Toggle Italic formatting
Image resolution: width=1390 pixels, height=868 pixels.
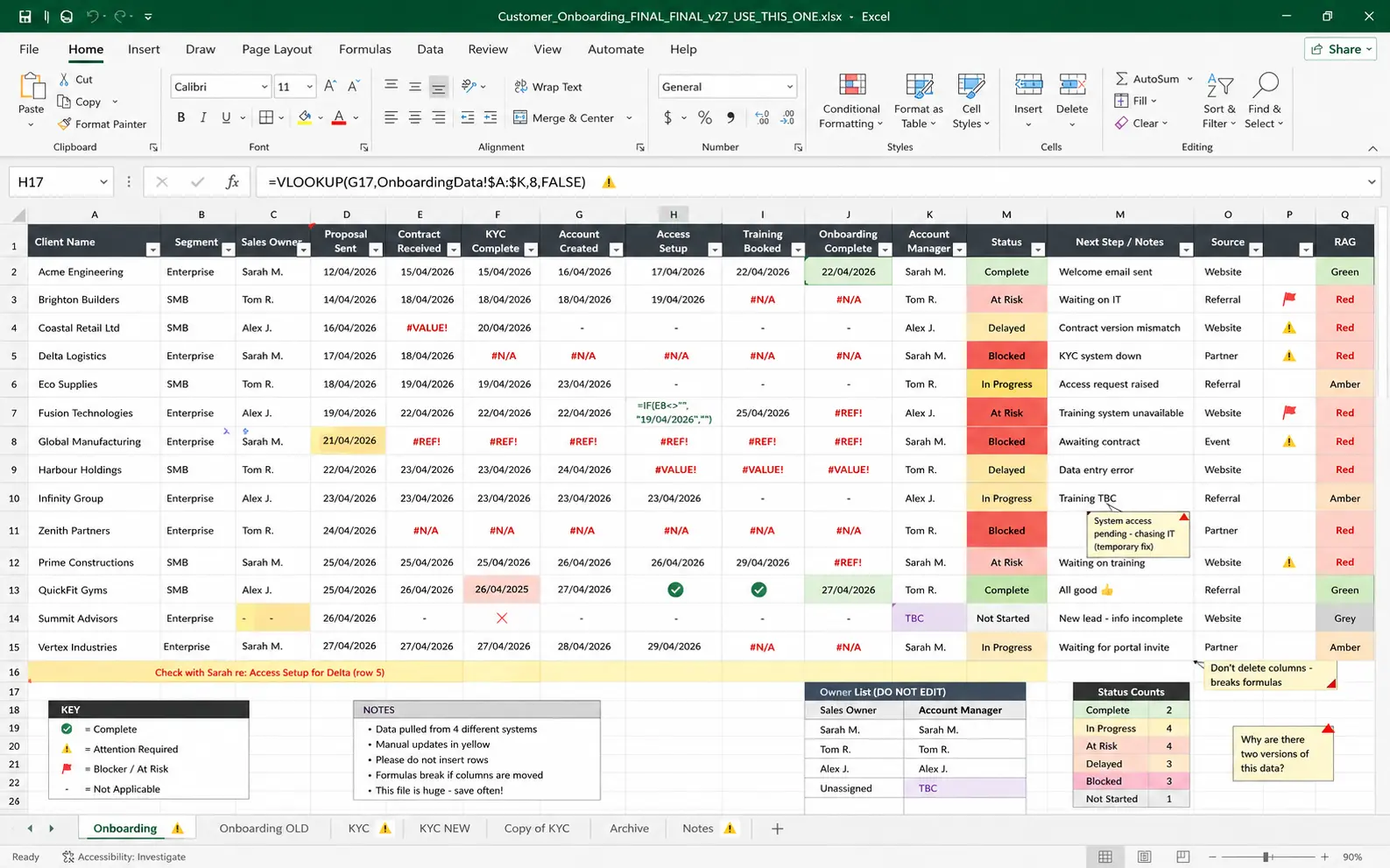coord(203,117)
